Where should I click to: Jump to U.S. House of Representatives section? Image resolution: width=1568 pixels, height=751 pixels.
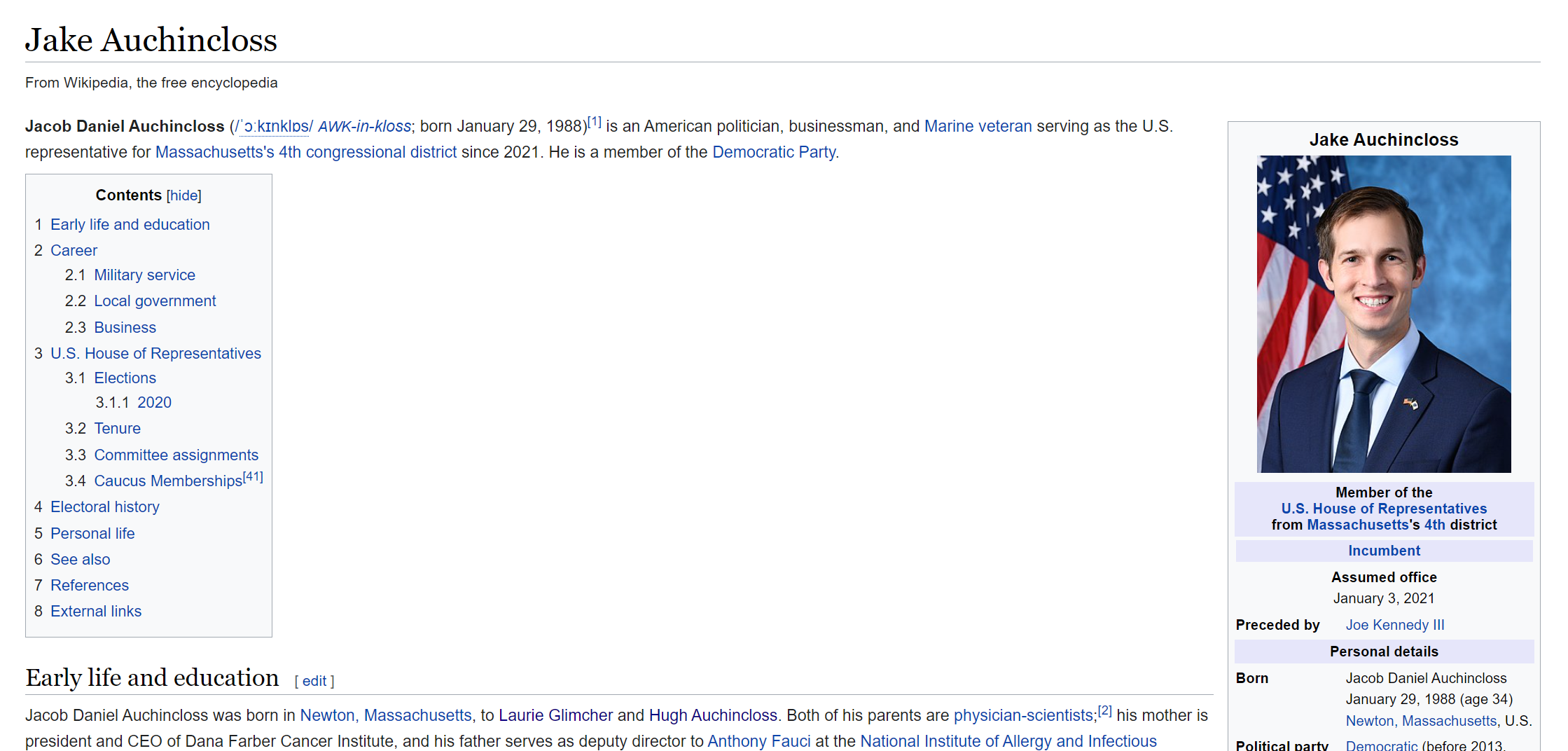[x=155, y=353]
